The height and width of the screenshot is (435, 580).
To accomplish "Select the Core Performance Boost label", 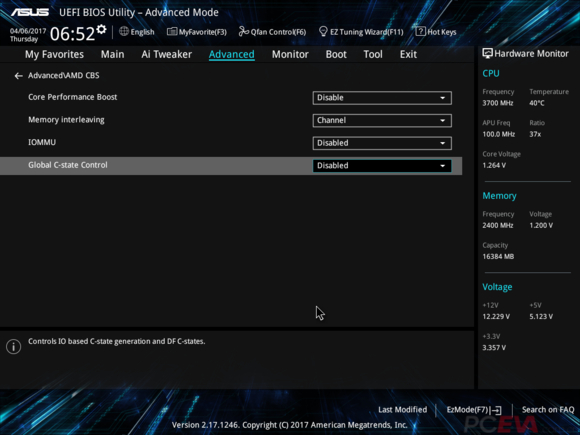I will click(x=72, y=97).
